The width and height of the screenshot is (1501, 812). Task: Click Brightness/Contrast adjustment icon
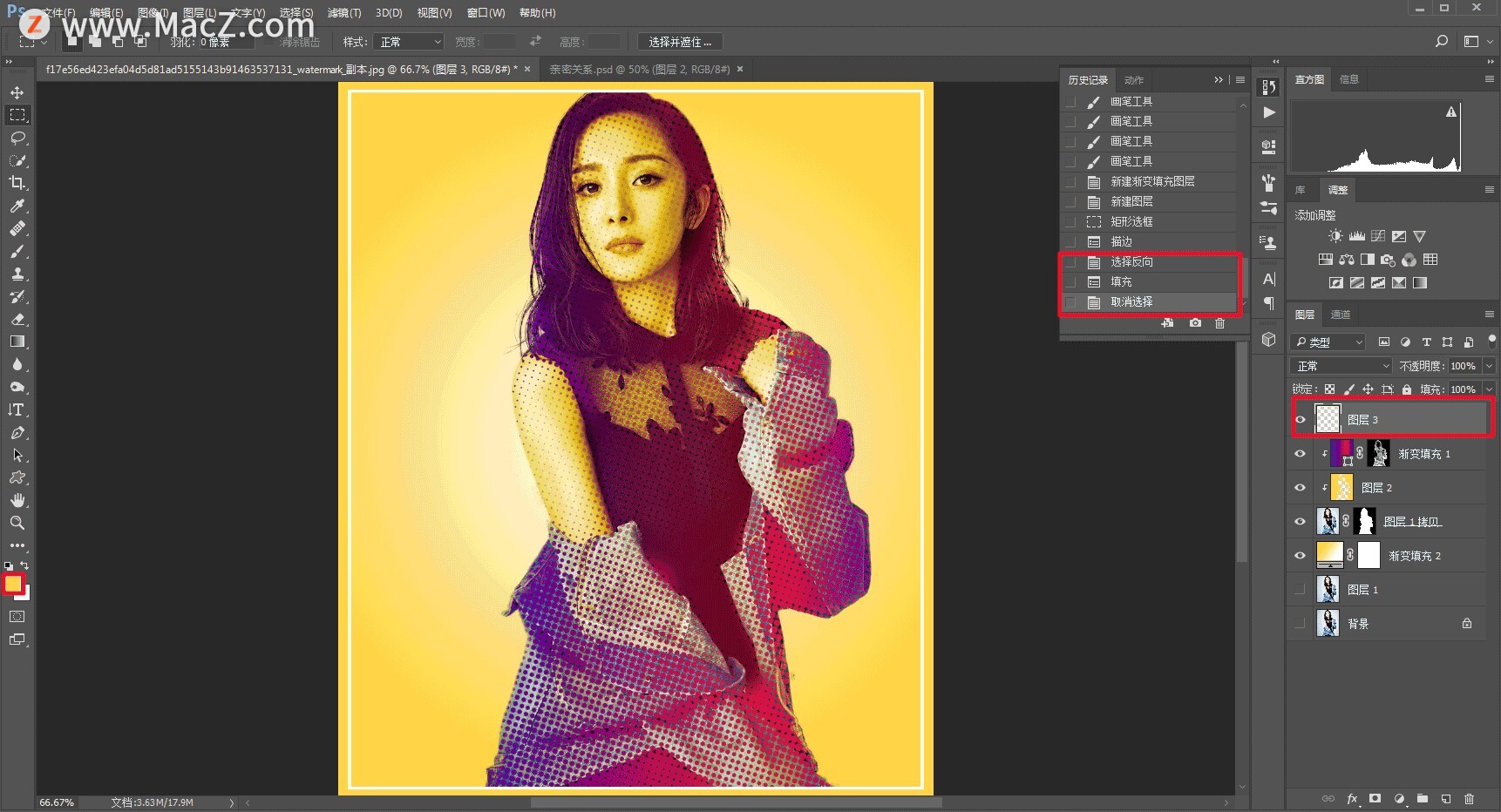[x=1335, y=236]
